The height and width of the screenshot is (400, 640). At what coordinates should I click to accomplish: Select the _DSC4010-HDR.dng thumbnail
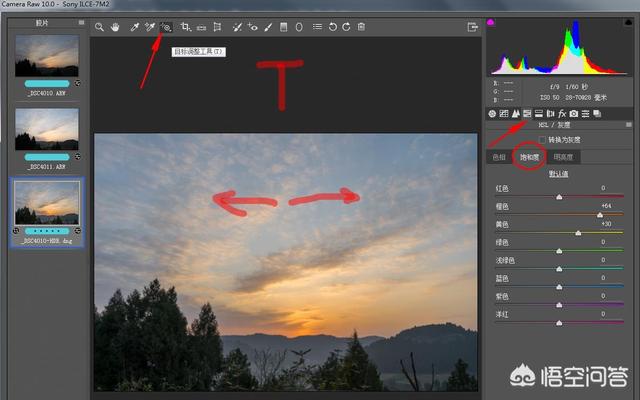pos(47,203)
